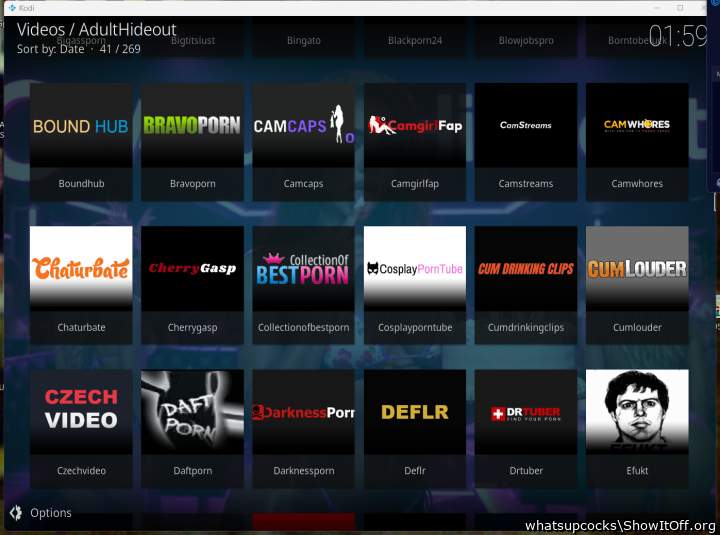Open the Bravoporn logo tile
The height and width of the screenshot is (535, 720).
click(x=192, y=125)
